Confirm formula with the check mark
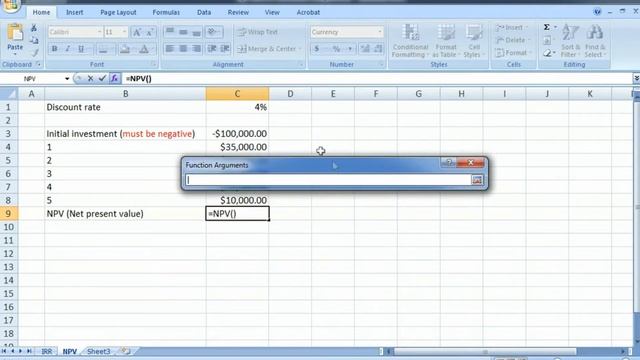Image resolution: width=640 pixels, height=360 pixels. (102, 78)
